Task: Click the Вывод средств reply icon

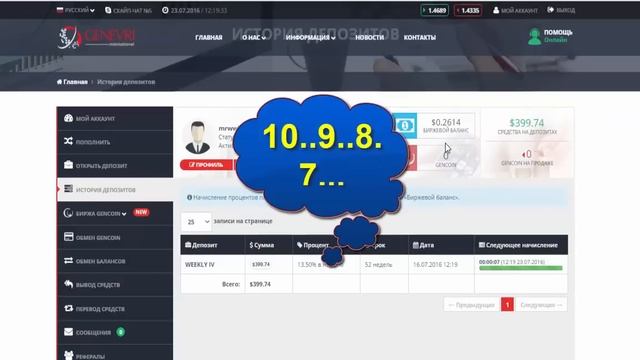Action: tap(68, 284)
